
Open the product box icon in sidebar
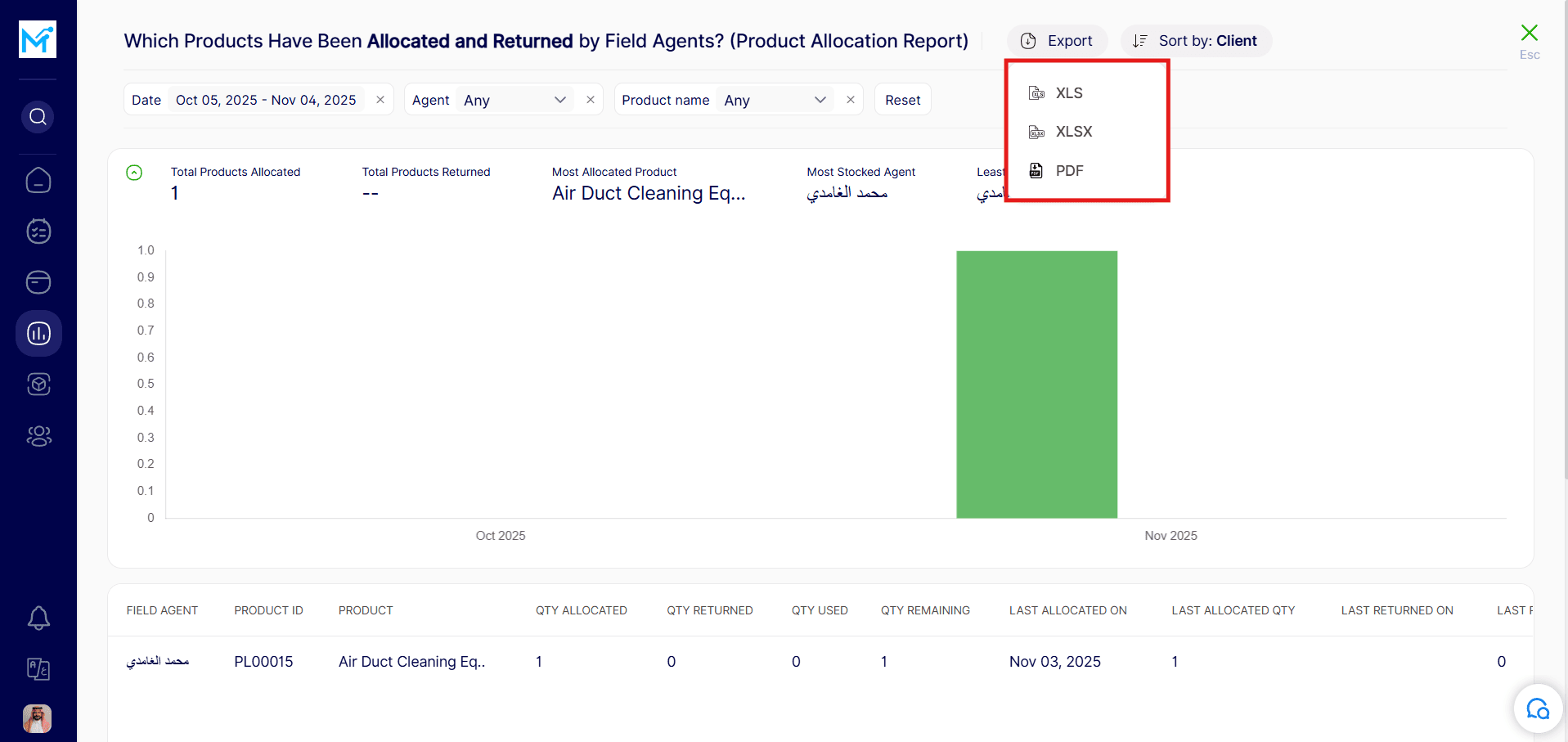[x=38, y=384]
